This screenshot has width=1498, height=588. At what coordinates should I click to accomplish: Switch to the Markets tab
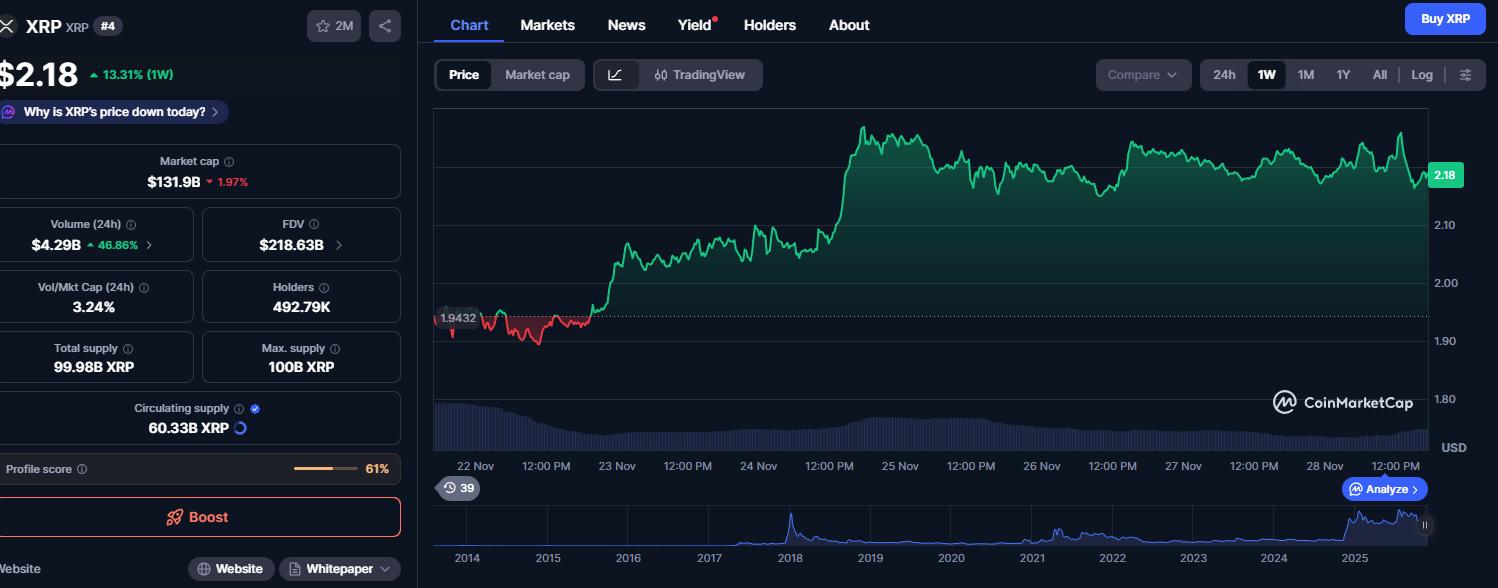coord(547,24)
